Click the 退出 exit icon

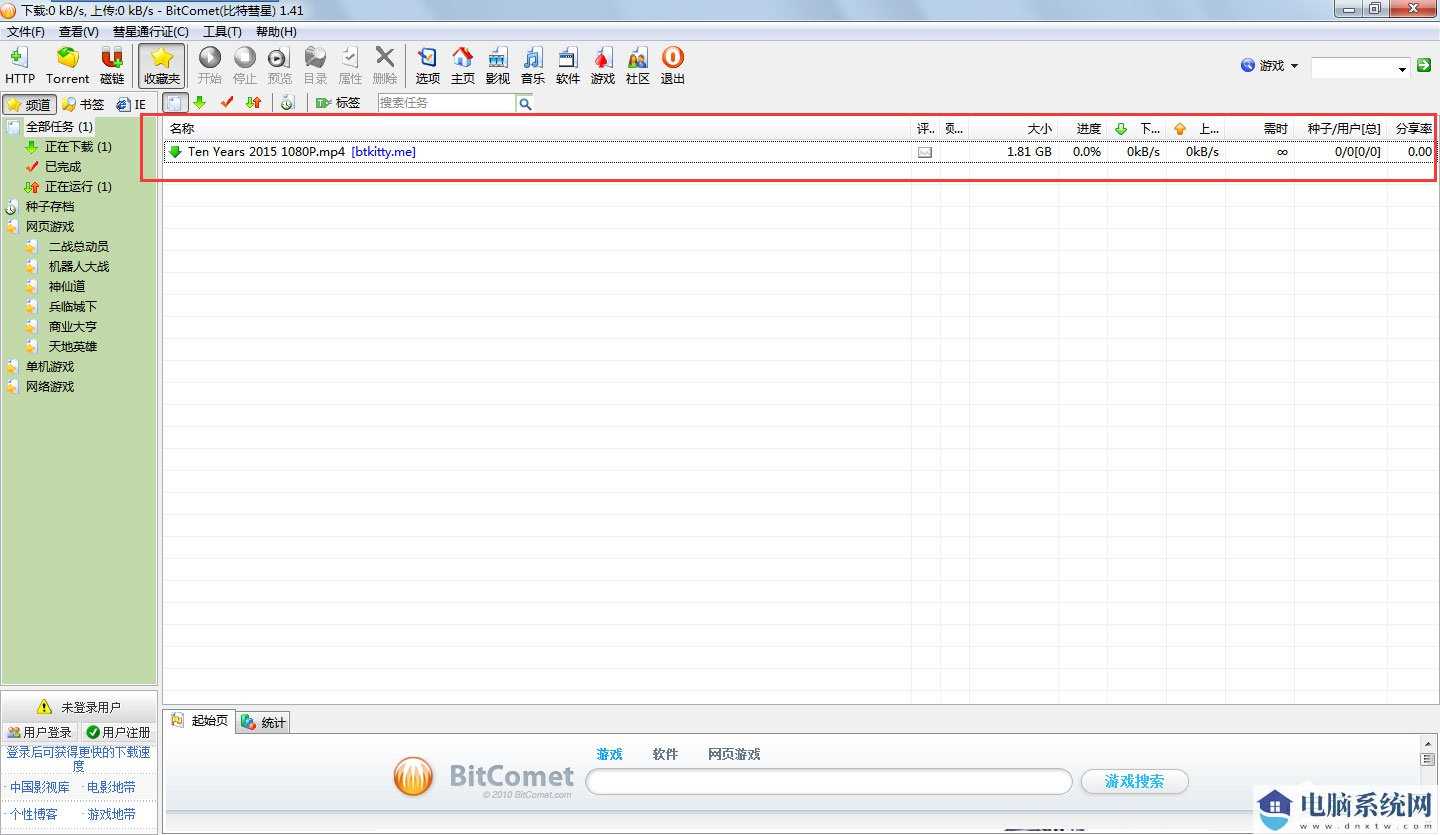click(x=672, y=65)
